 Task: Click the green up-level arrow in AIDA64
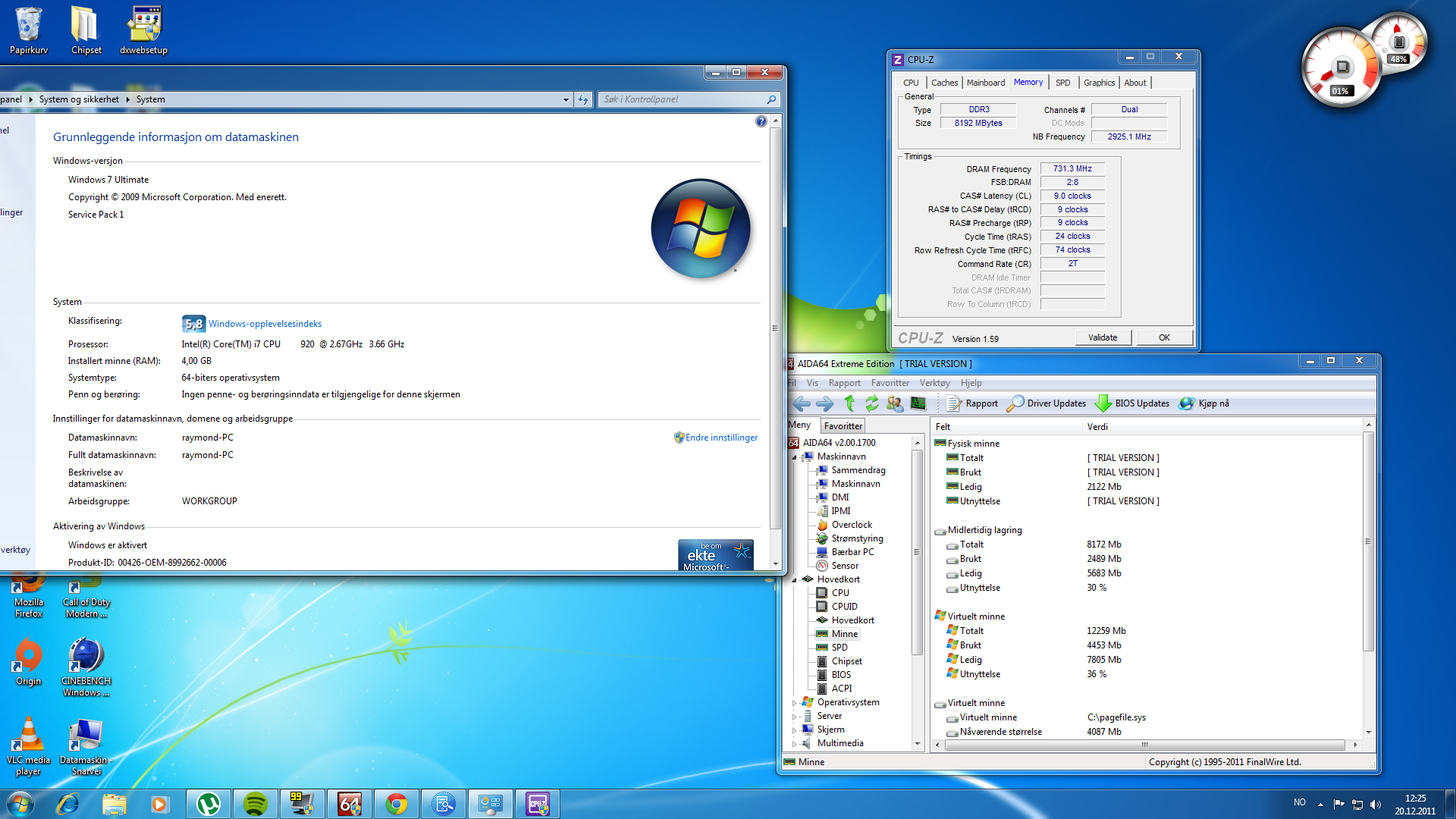[849, 403]
